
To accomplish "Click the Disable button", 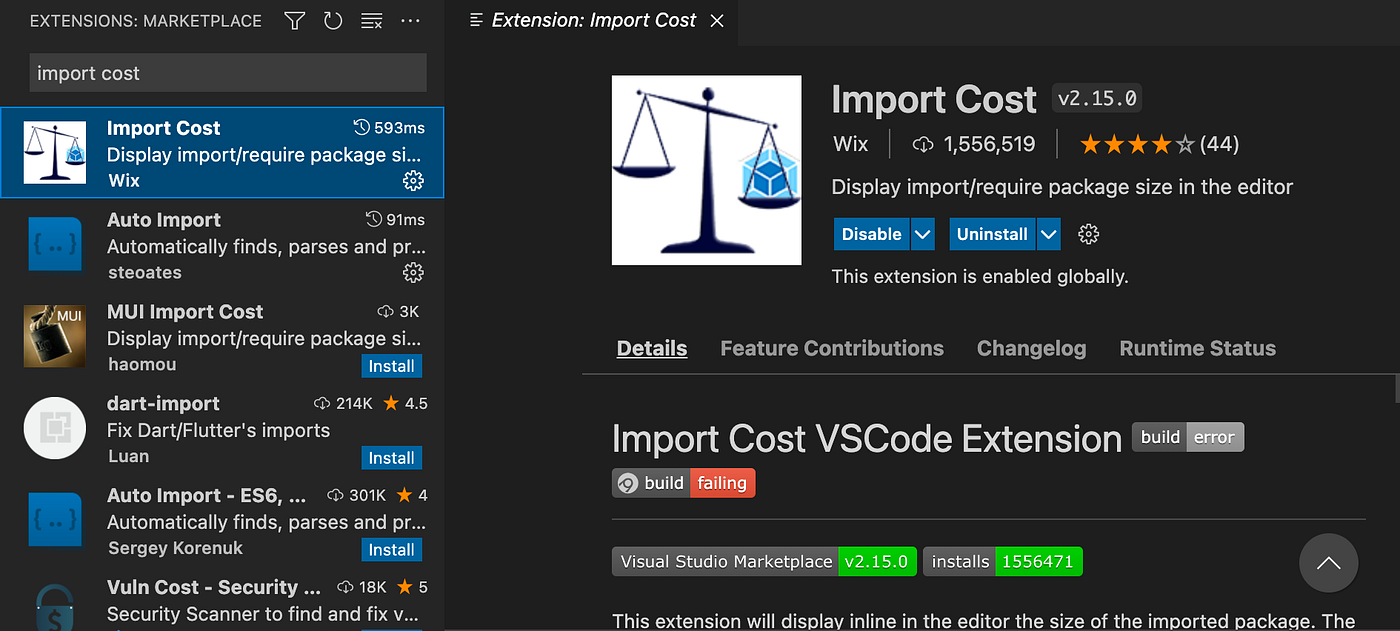I will (x=872, y=234).
